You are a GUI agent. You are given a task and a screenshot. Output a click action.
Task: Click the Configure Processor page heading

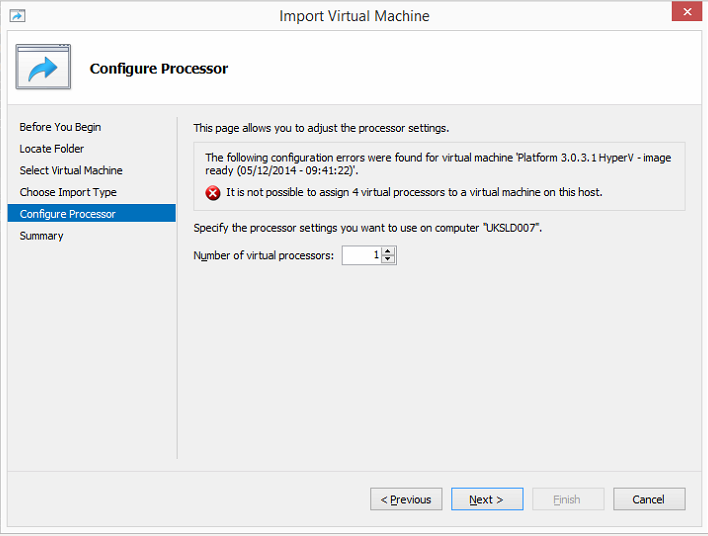159,69
